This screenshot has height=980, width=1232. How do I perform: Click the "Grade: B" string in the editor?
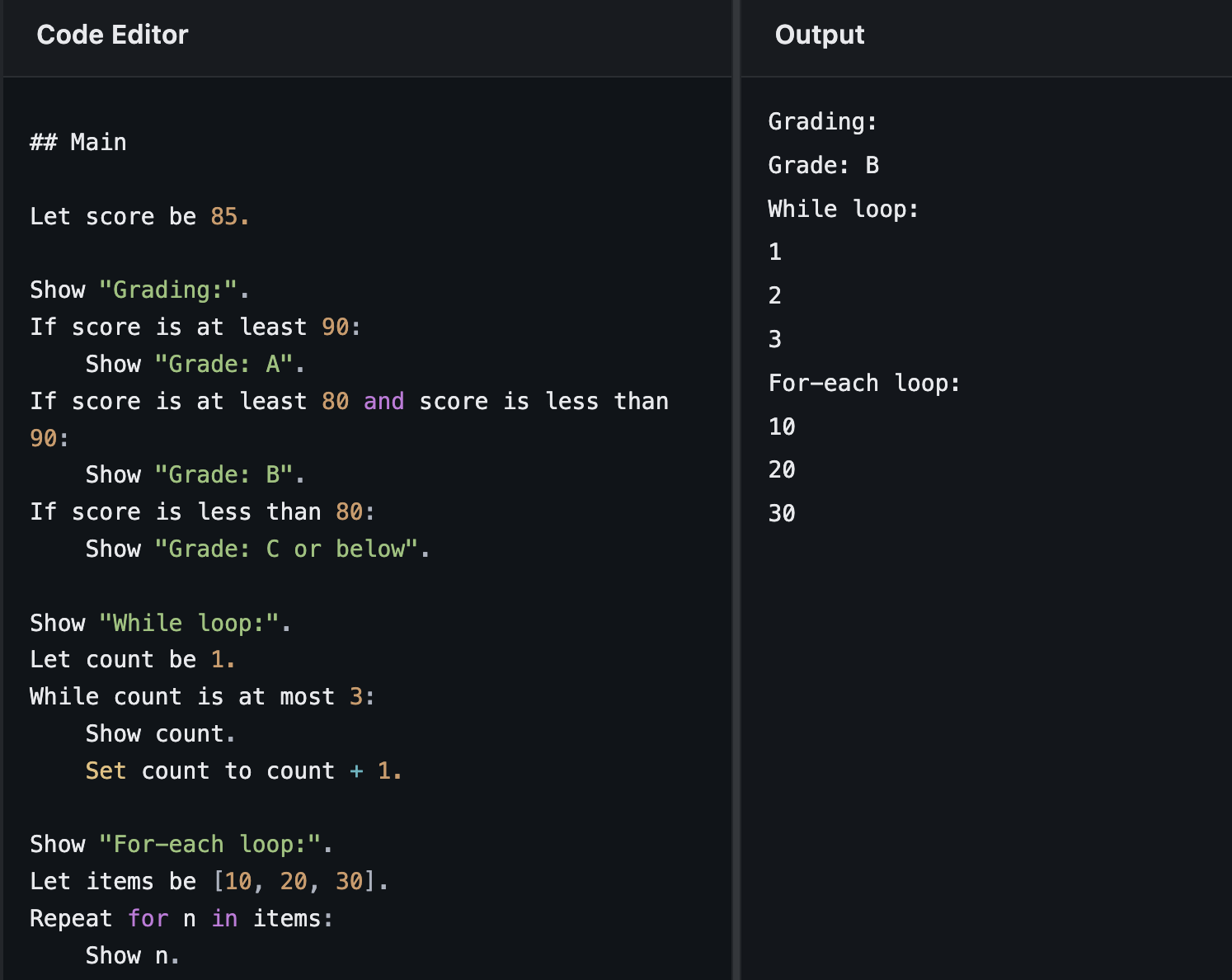223,474
